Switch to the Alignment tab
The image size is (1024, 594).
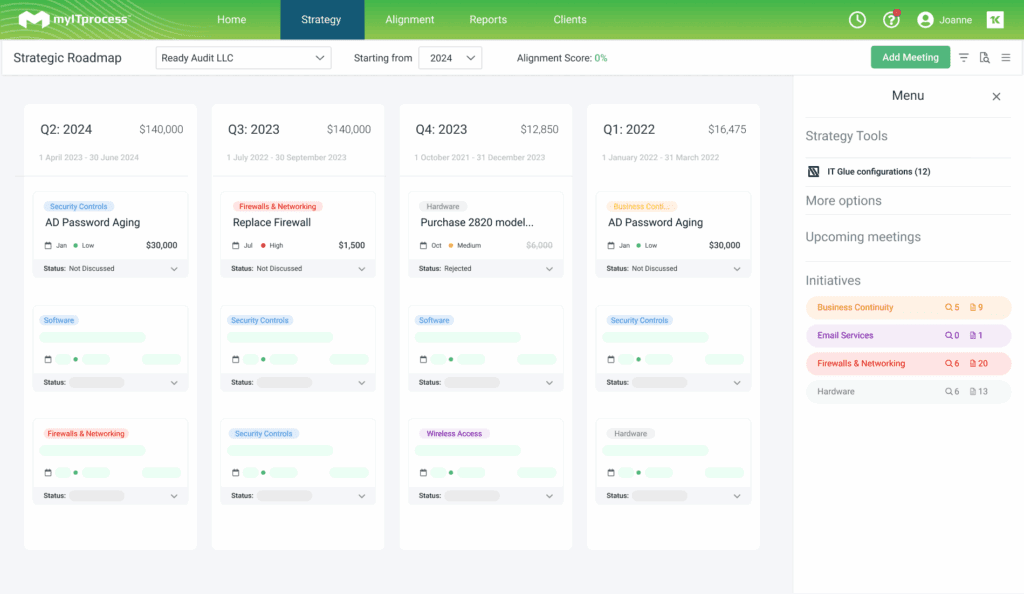click(410, 20)
